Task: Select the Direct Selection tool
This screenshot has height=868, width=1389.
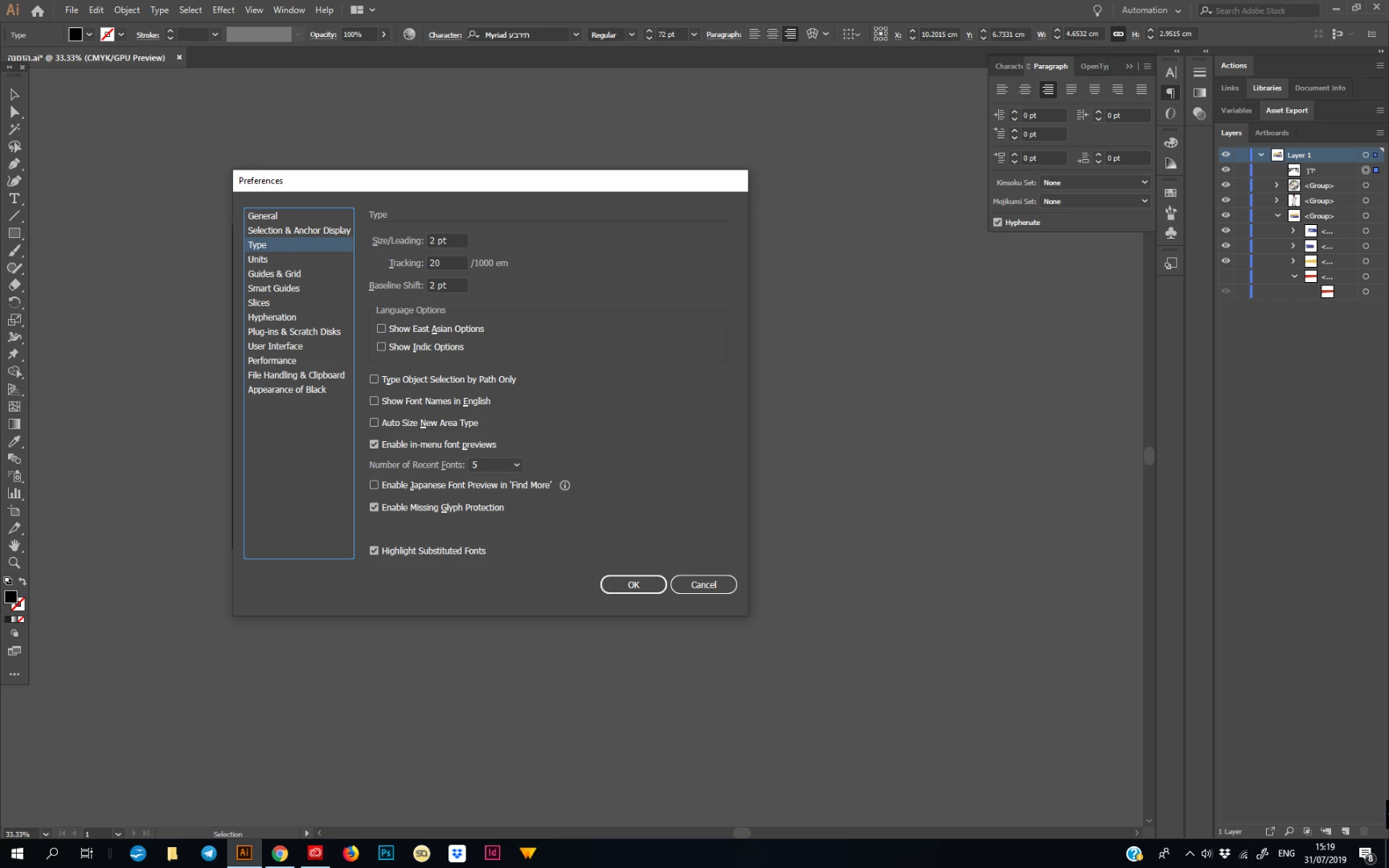Action: coord(14,112)
